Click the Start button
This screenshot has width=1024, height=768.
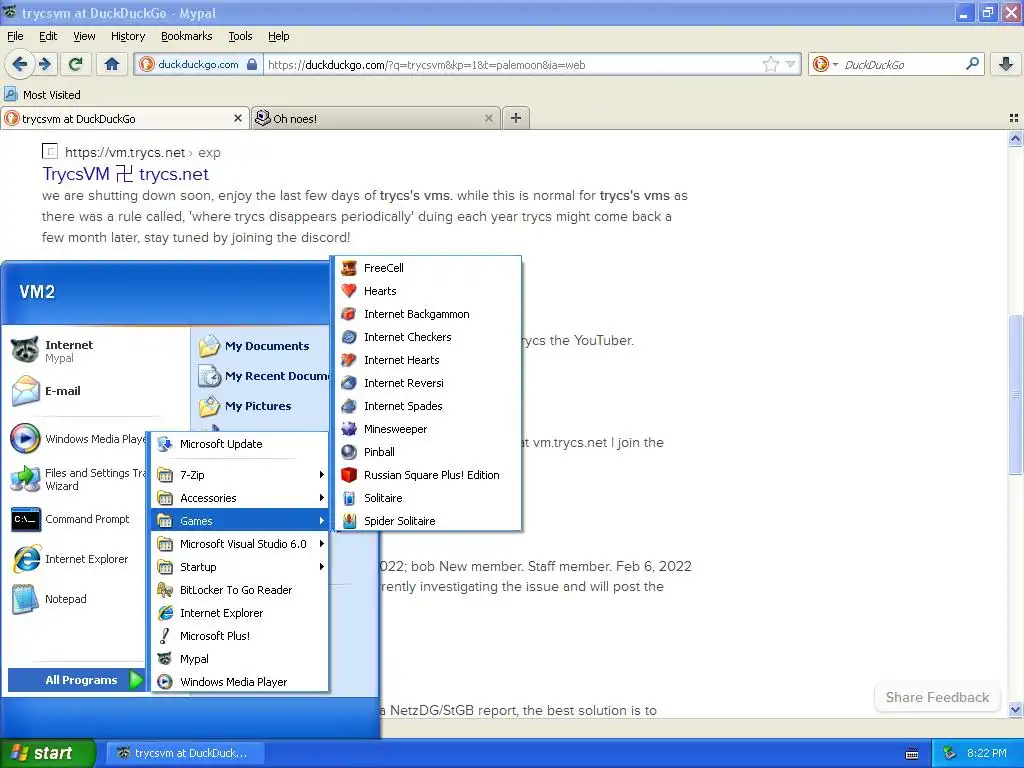47,753
